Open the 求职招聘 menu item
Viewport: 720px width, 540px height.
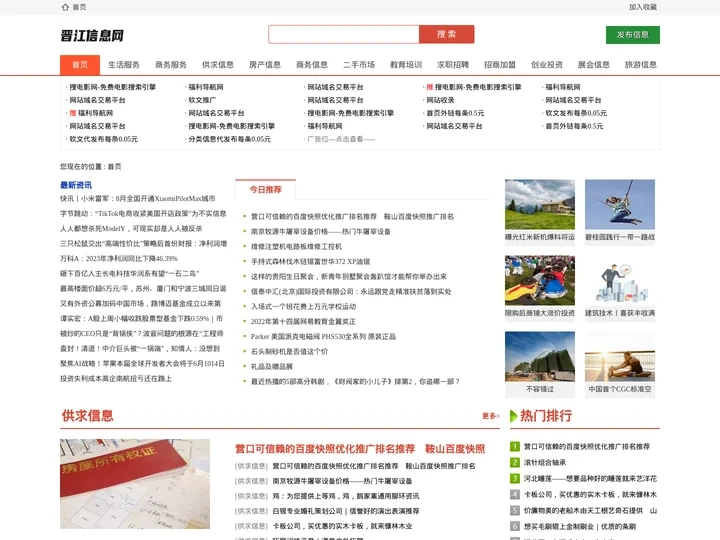coord(453,65)
